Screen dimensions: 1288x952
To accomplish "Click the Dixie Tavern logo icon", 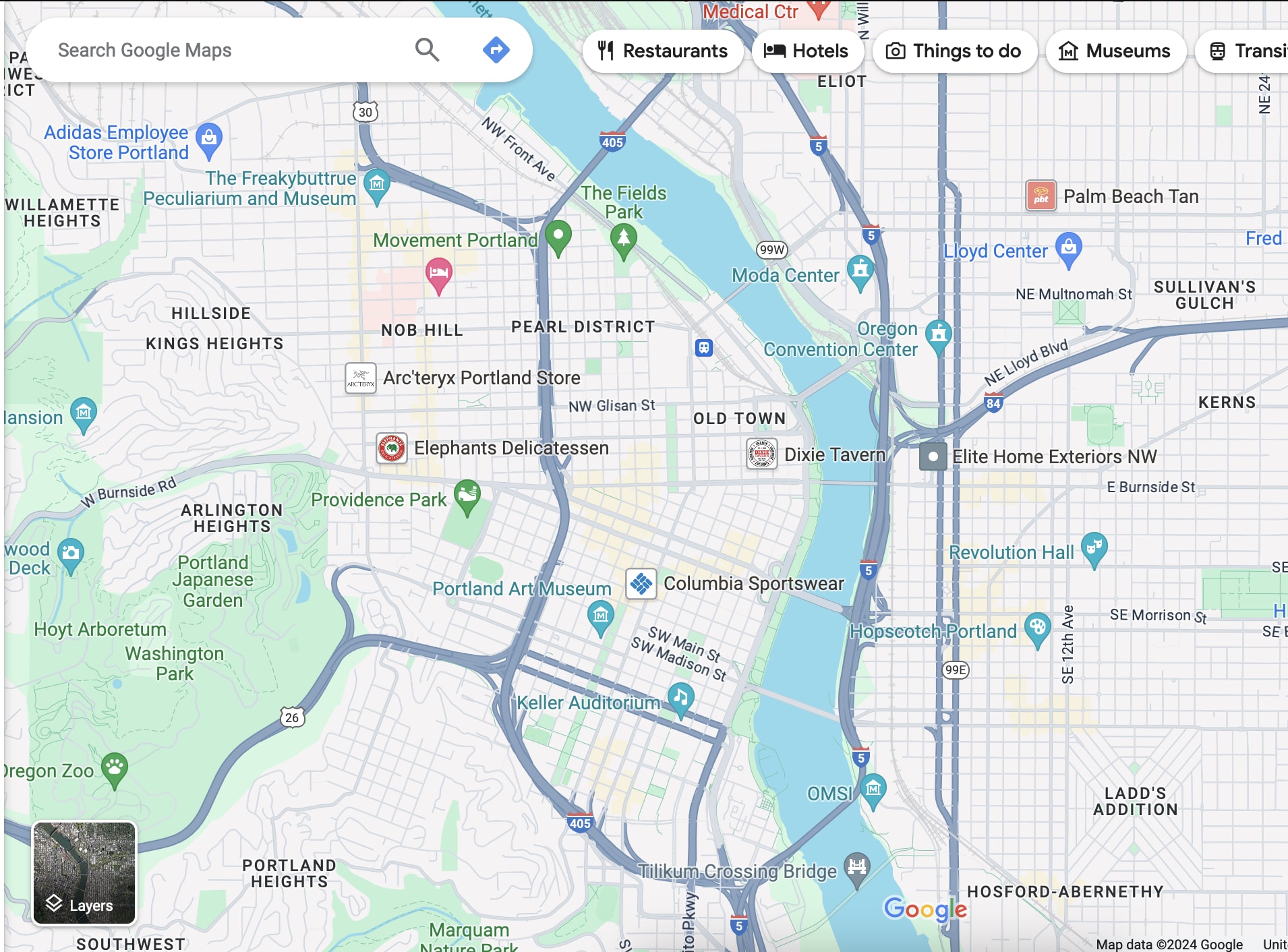I will (762, 454).
